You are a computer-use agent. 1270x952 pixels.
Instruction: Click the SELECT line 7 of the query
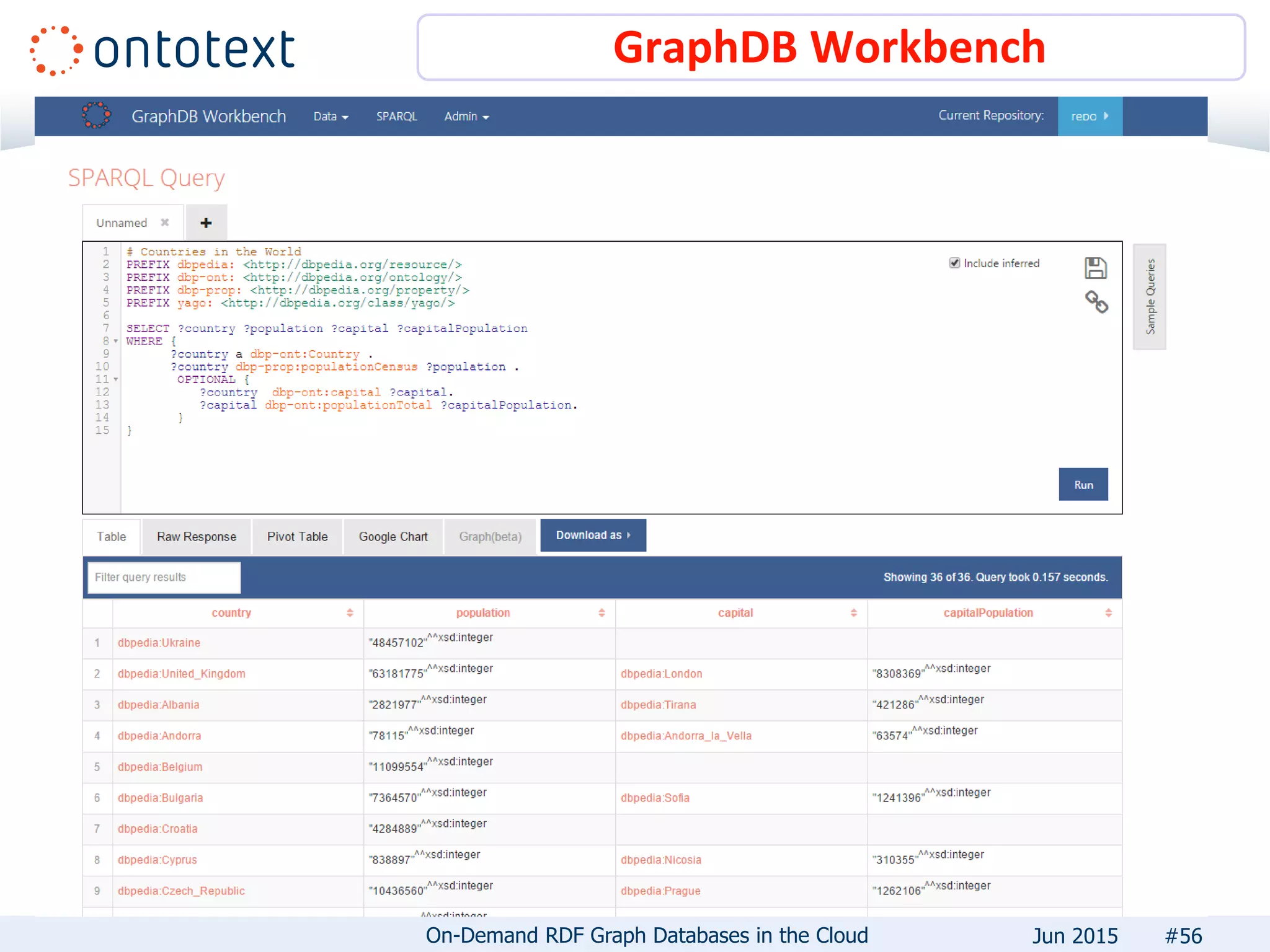[327, 328]
